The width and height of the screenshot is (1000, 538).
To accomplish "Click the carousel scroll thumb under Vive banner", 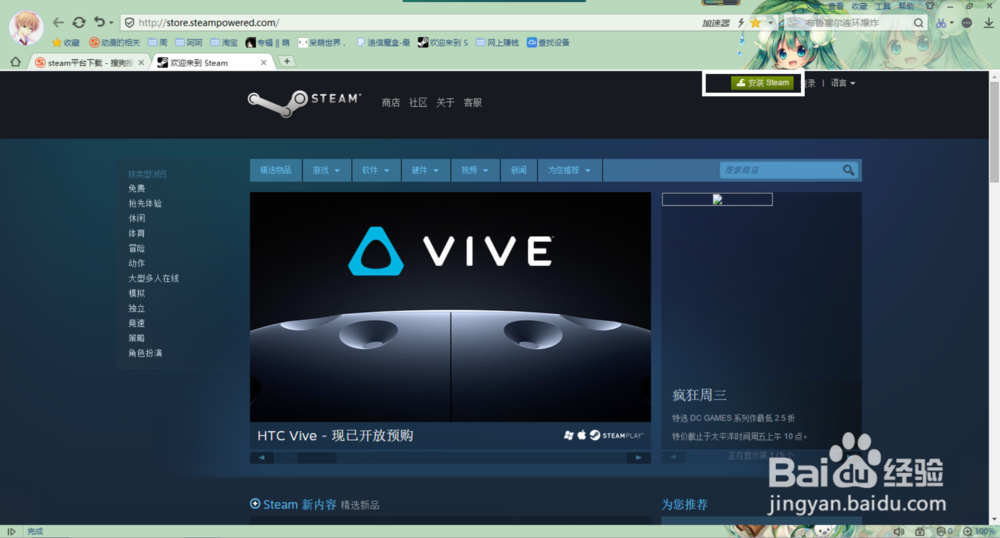I will [x=316, y=457].
